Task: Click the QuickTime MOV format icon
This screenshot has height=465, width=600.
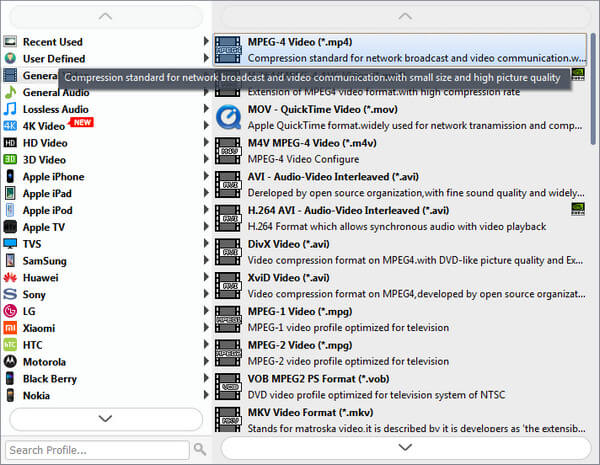Action: click(228, 117)
